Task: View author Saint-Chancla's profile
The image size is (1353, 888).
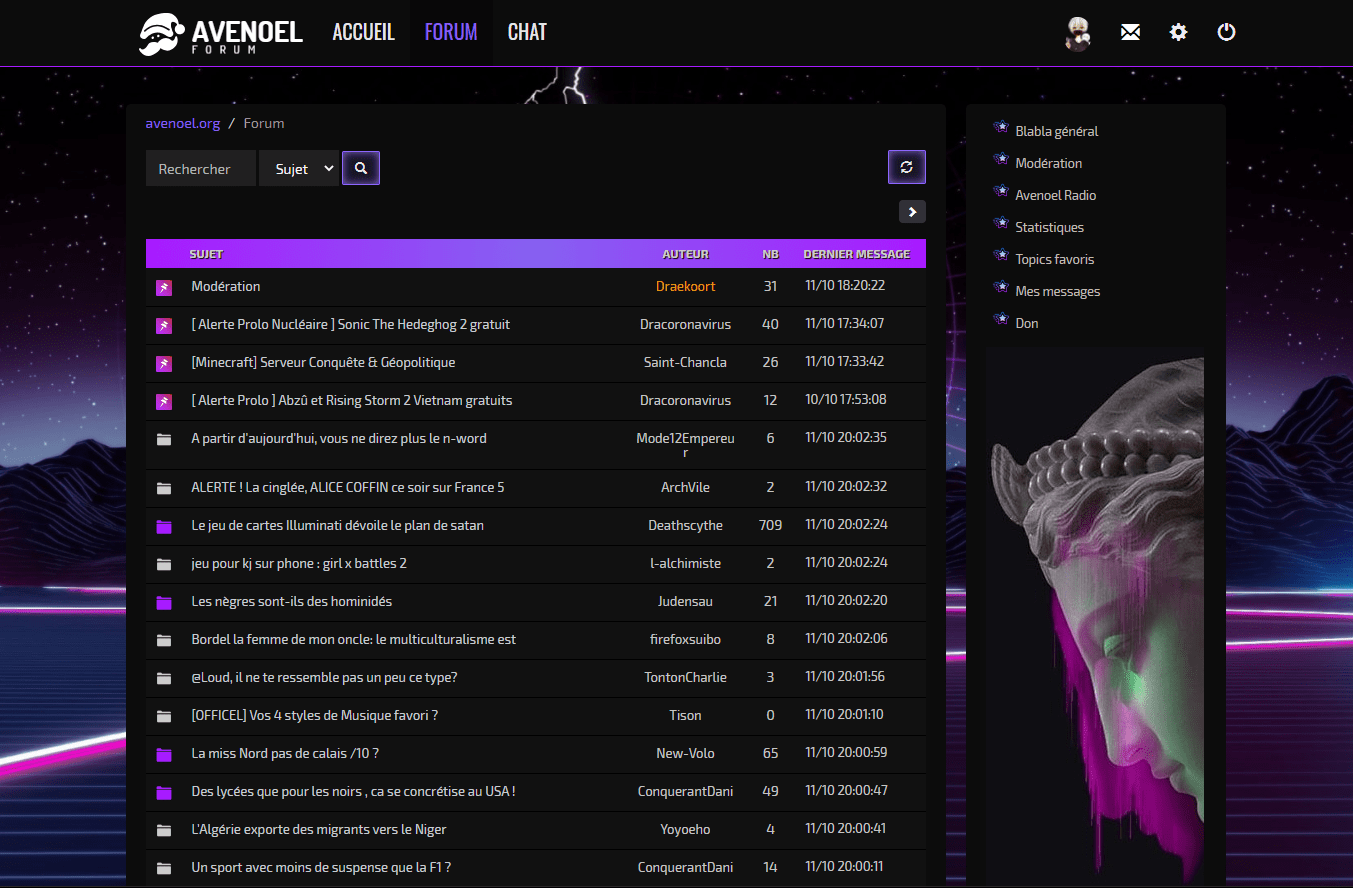Action: point(685,362)
